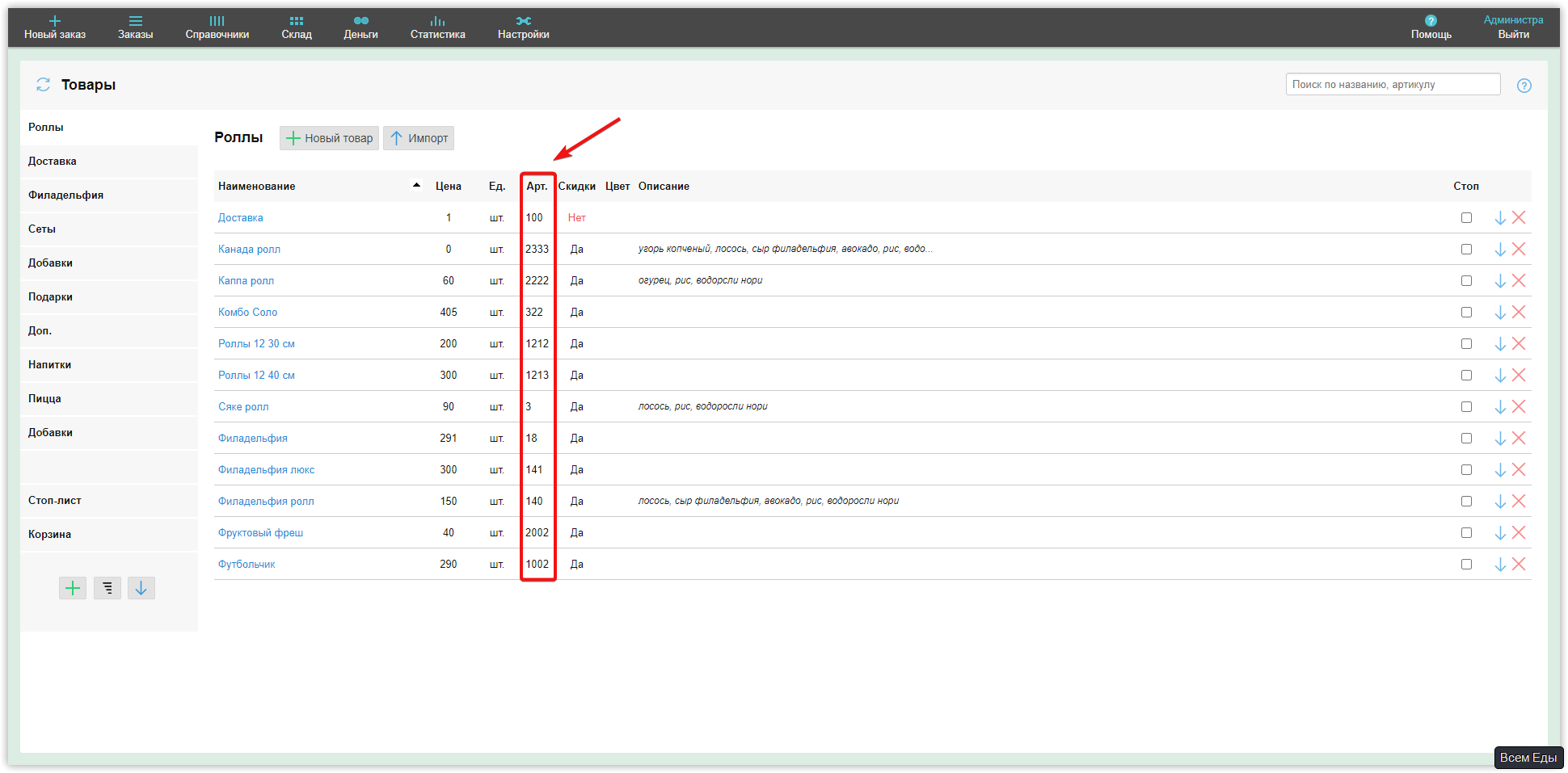This screenshot has width=1568, height=773.
Task: Toggle stop checkbox for Каппа ролл
Action: [x=1466, y=280]
